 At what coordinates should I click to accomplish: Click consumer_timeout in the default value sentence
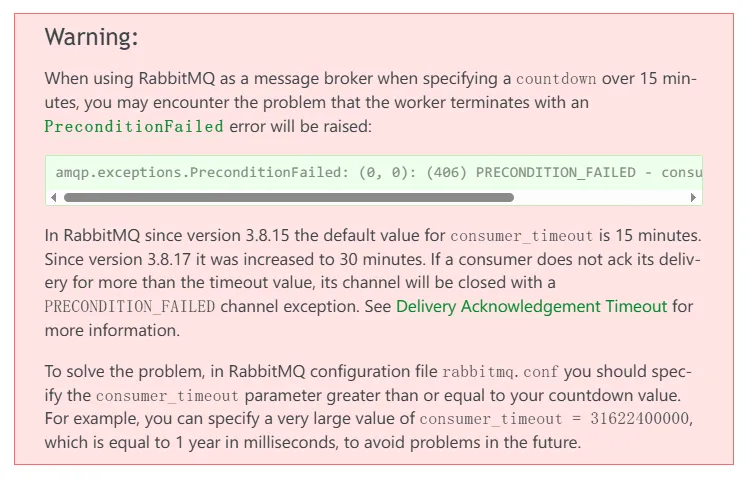click(522, 236)
